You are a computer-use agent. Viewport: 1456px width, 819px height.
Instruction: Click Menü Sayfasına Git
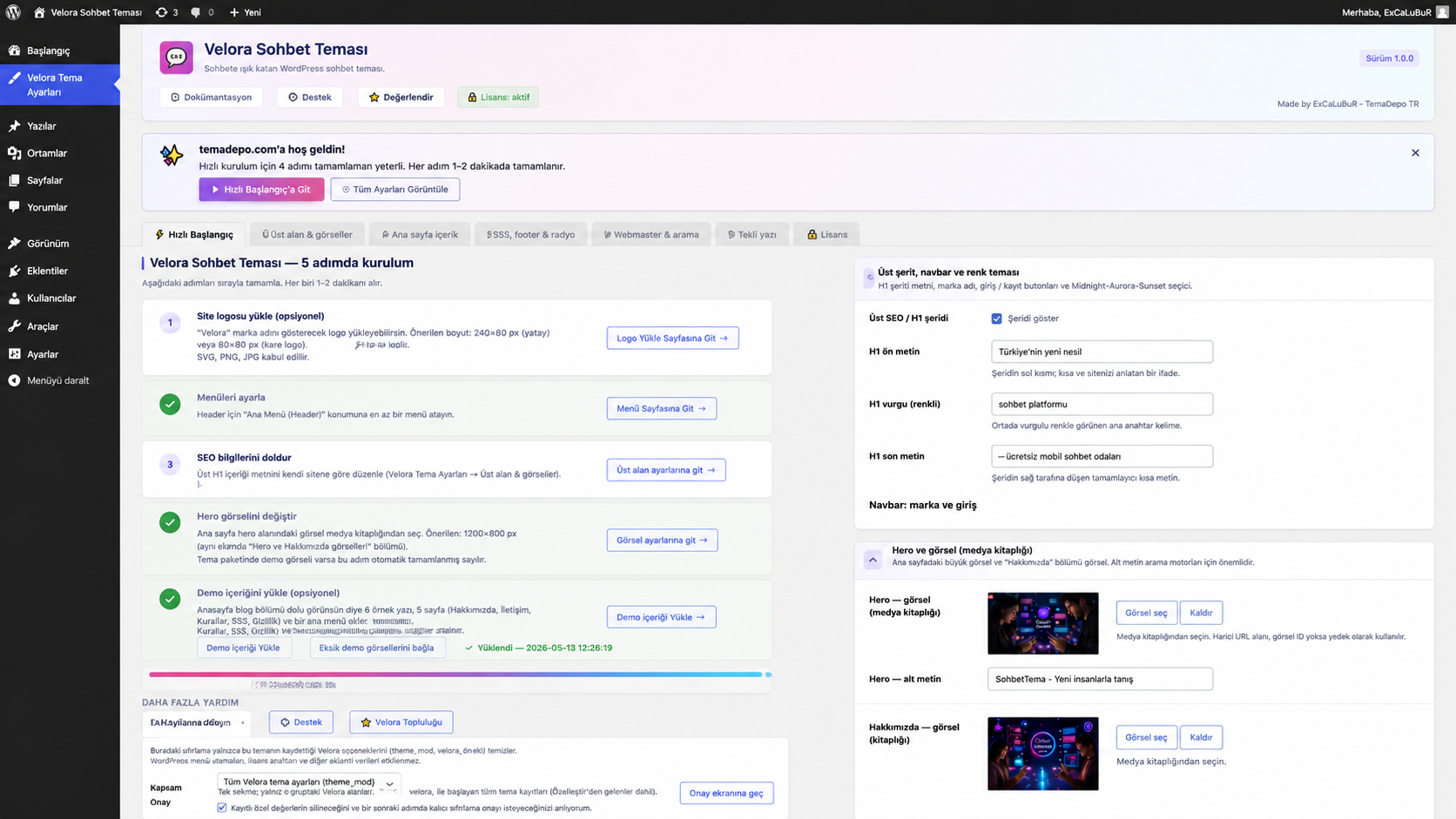pyautogui.click(x=662, y=409)
